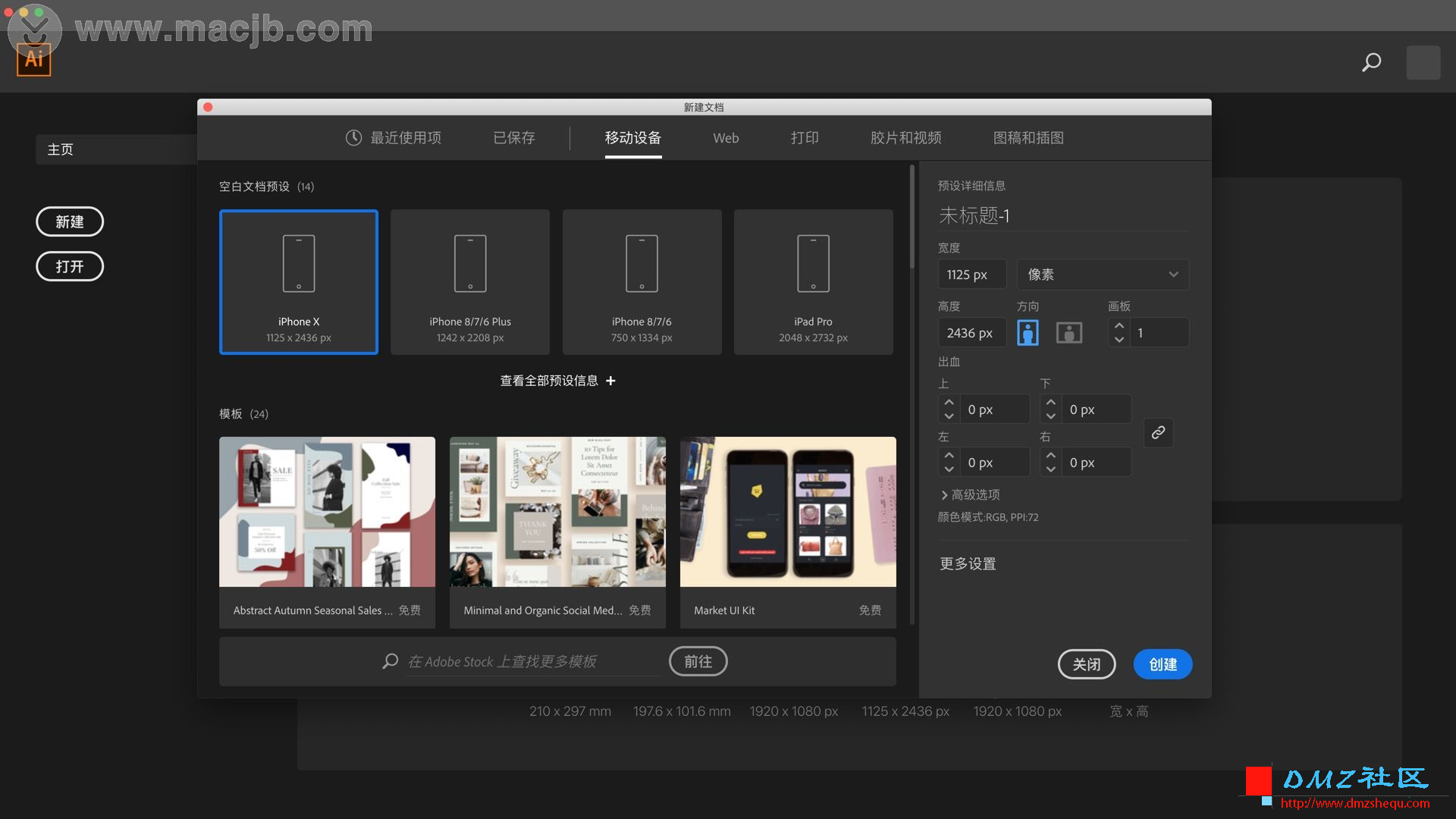Increase top bleed 上 value
This screenshot has height=819, width=1456.
coord(949,402)
